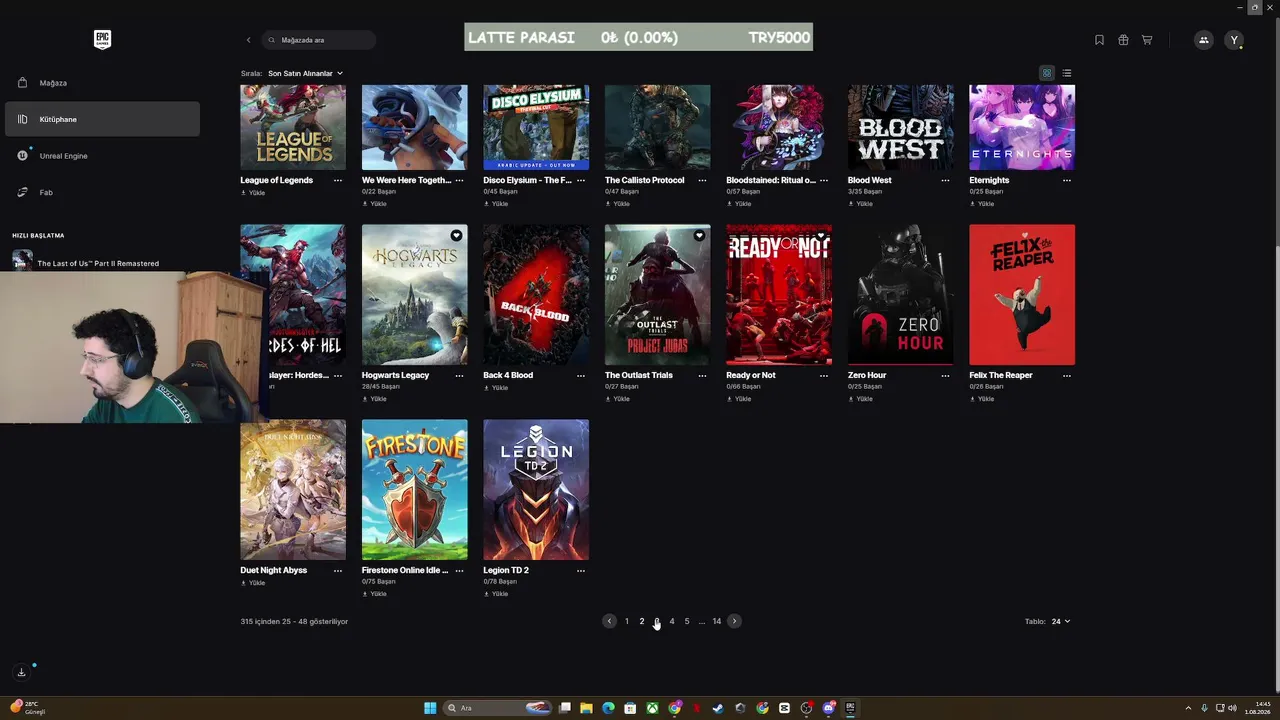Image resolution: width=1280 pixels, height=720 pixels.
Task: Open options menu for The Outlast Trials
Action: point(702,375)
